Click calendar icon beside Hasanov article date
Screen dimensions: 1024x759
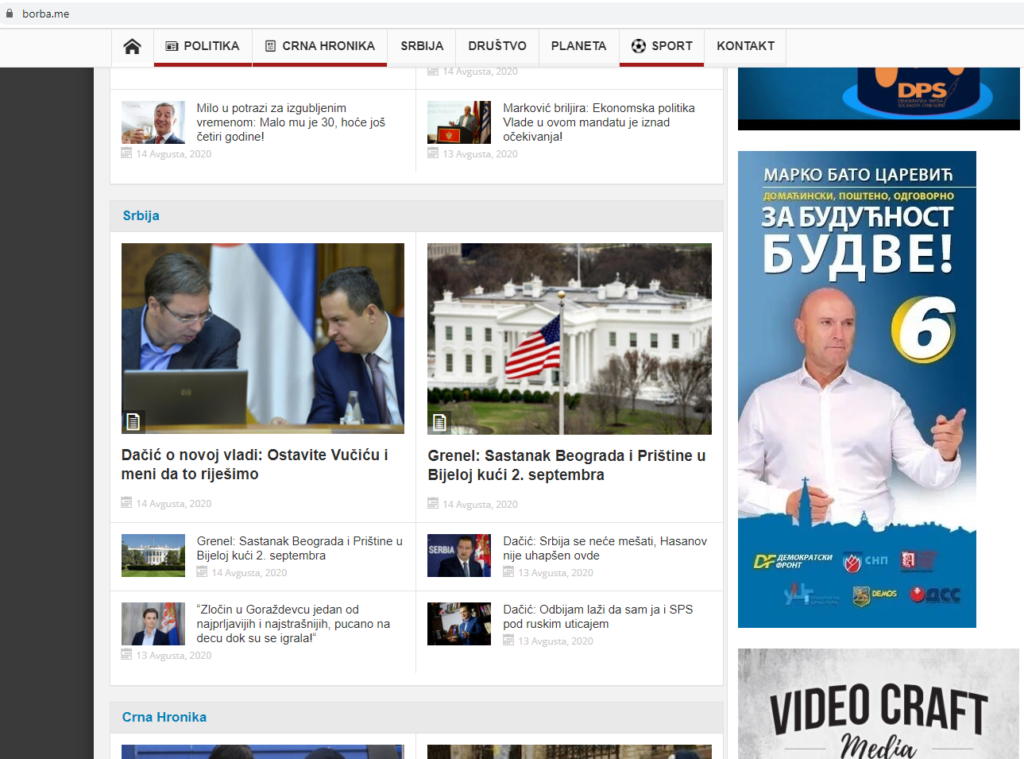click(509, 572)
